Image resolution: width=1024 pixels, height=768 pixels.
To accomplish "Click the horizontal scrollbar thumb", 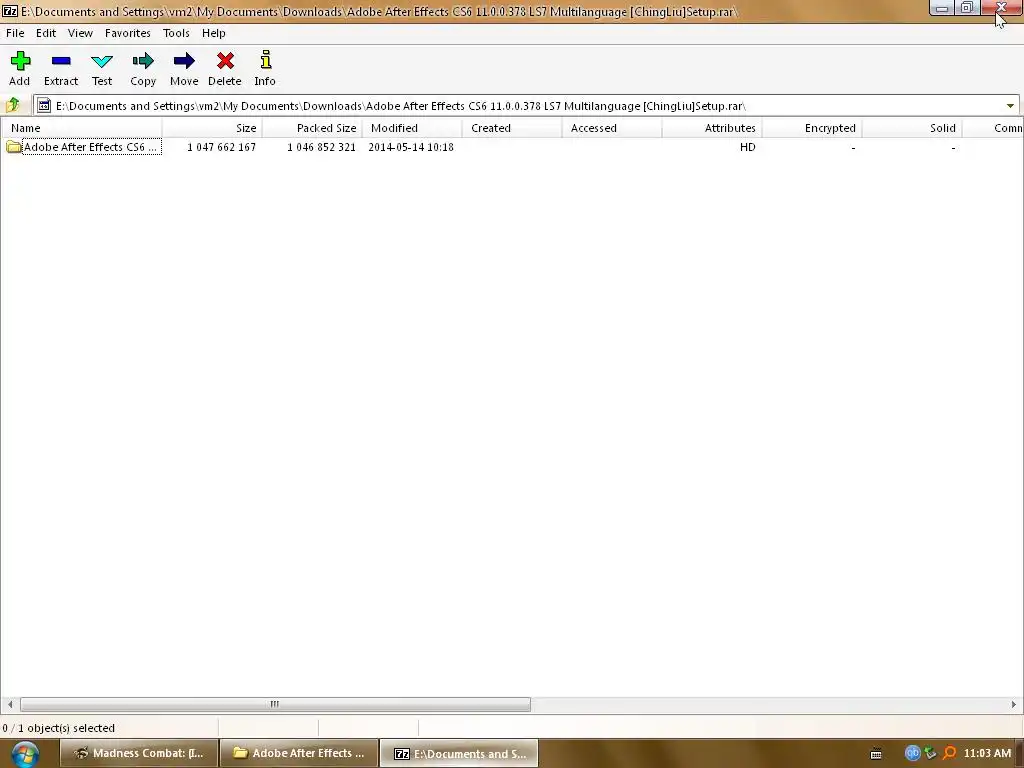I will (275, 704).
